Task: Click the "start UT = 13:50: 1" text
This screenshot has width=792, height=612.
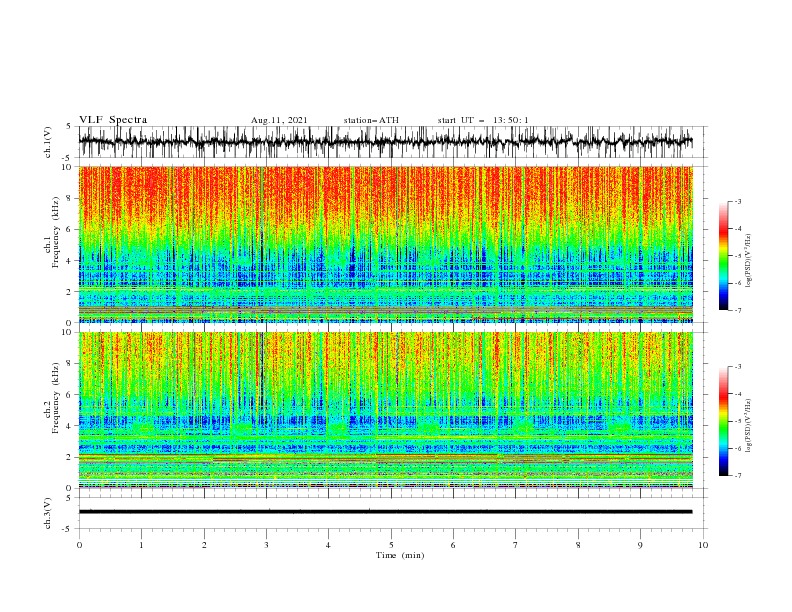Action: 483,120
